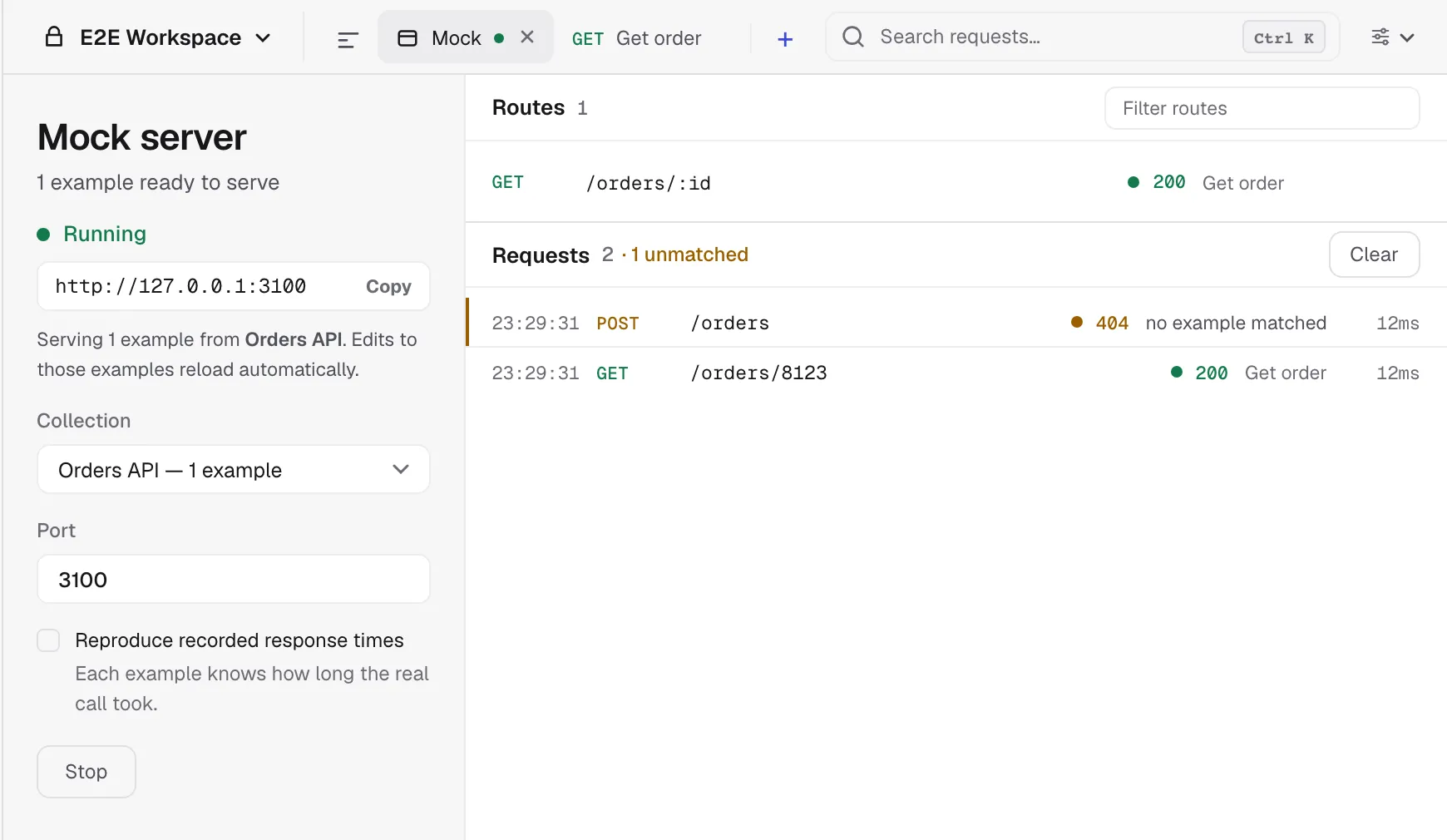Screen dimensions: 1447x840
Task: Click the workspace lock icon
Action: [54, 37]
